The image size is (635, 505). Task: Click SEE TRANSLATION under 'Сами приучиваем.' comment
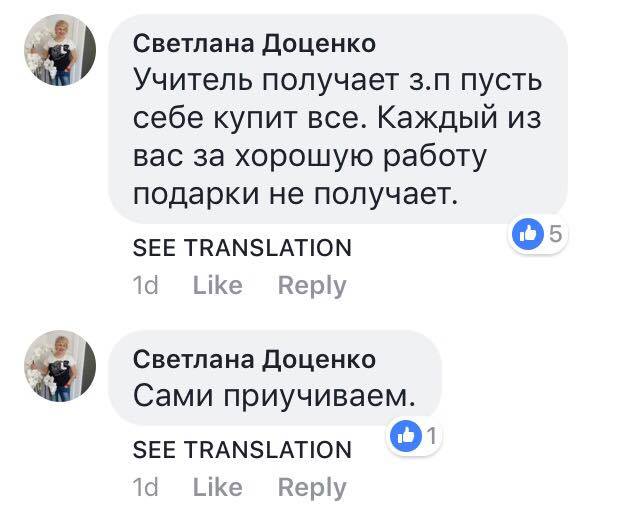[x=242, y=450]
